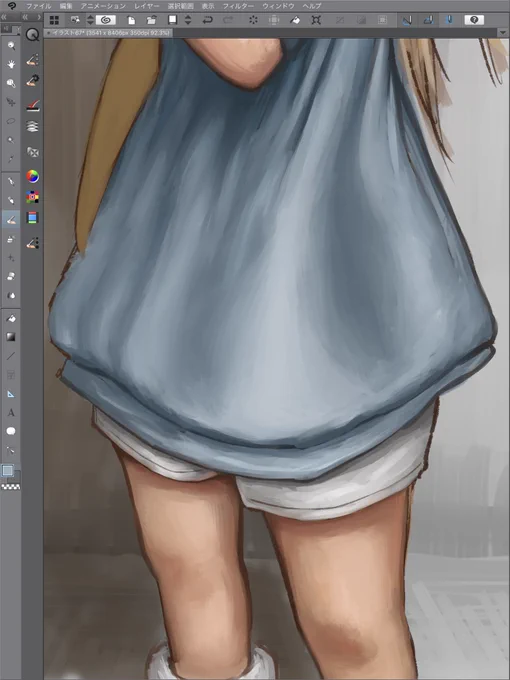Click the Save document icon

(x=172, y=20)
